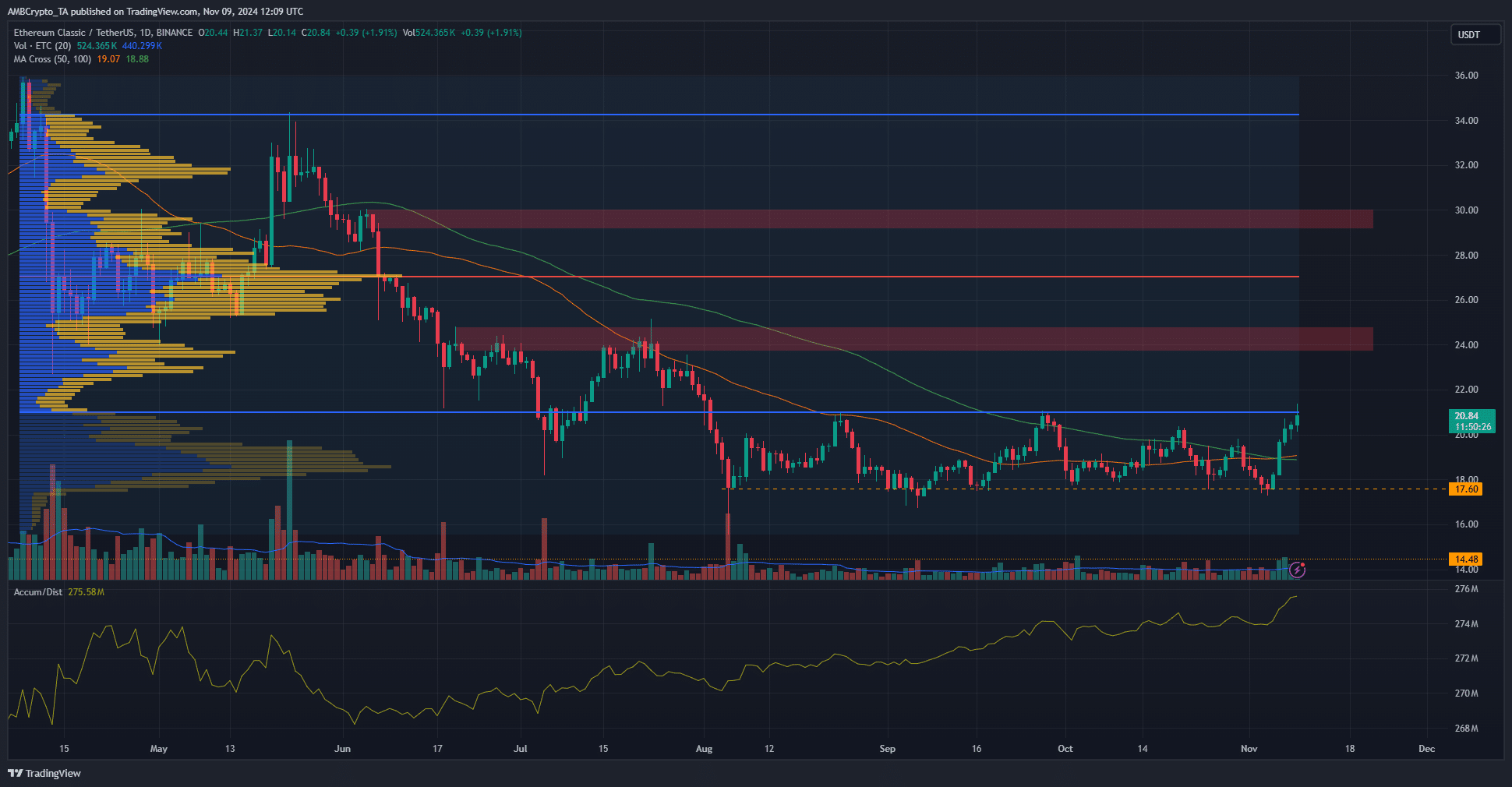Click the 26.00 price axis label
Image resolution: width=1512 pixels, height=787 pixels.
point(1466,300)
